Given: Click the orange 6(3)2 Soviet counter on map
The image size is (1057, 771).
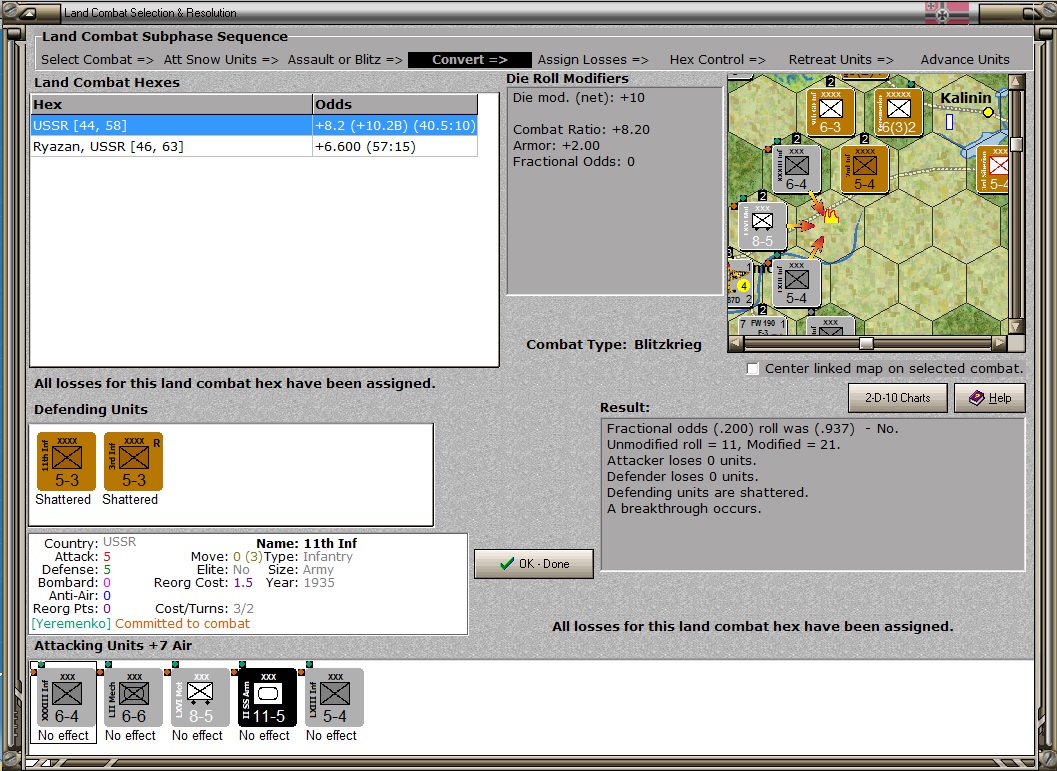Looking at the screenshot, I should [899, 111].
